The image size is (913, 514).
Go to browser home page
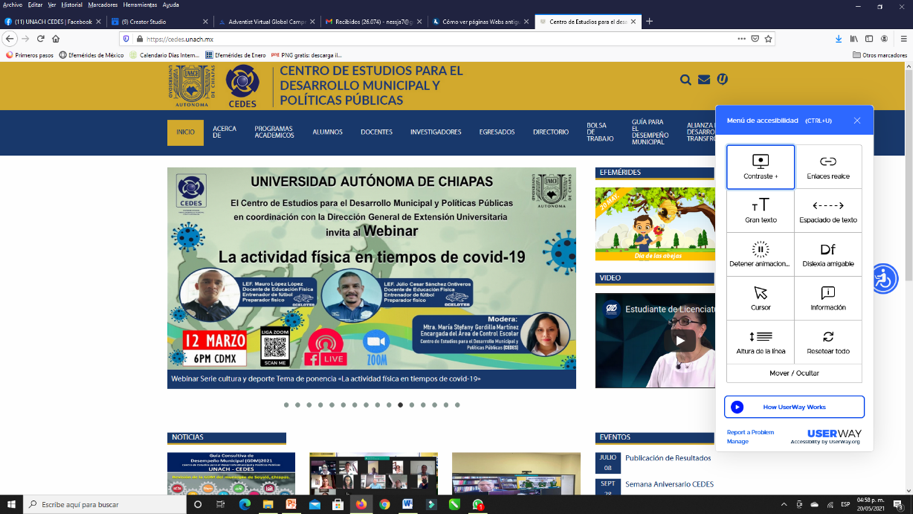pyautogui.click(x=56, y=39)
